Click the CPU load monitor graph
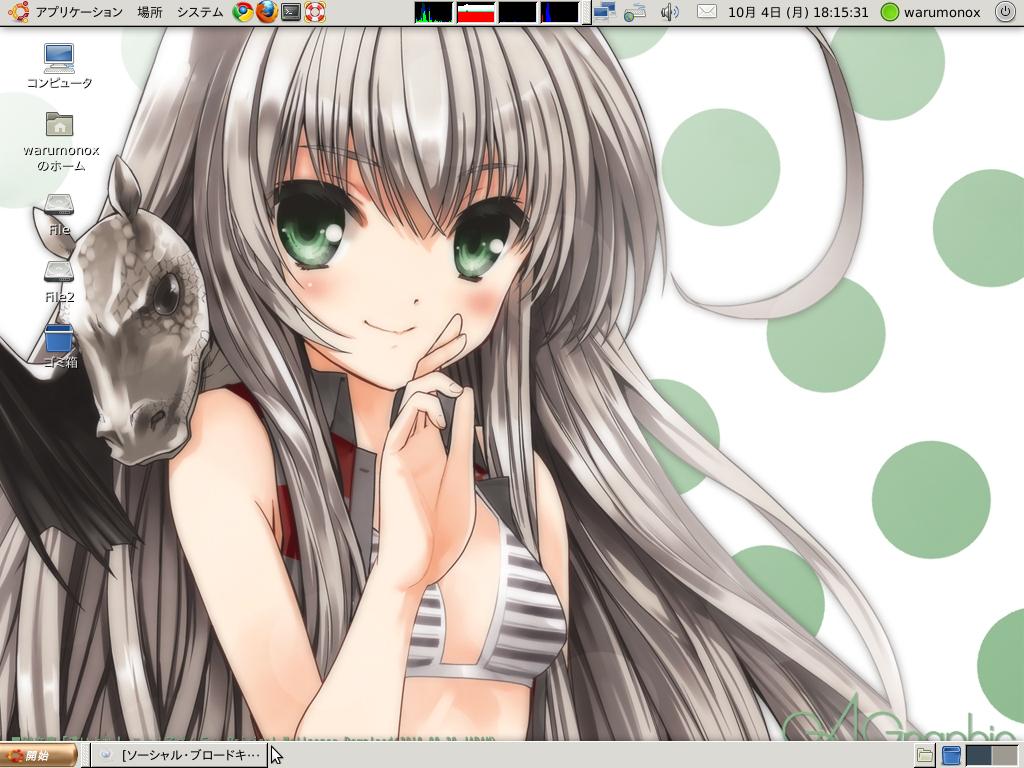The image size is (1024, 768). click(433, 12)
